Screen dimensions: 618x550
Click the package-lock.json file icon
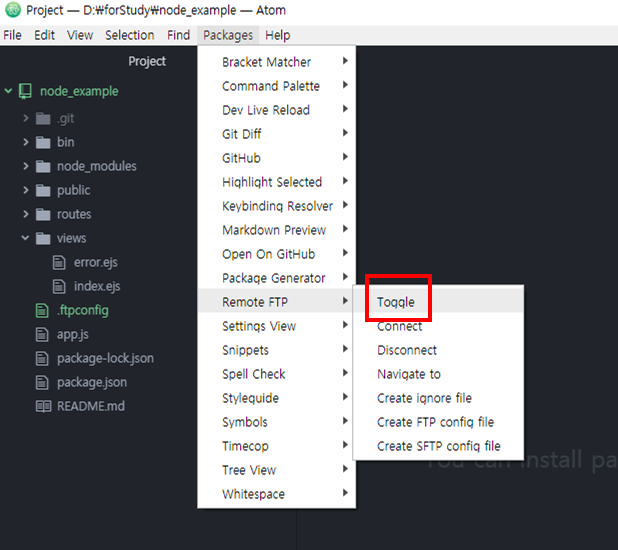42,358
